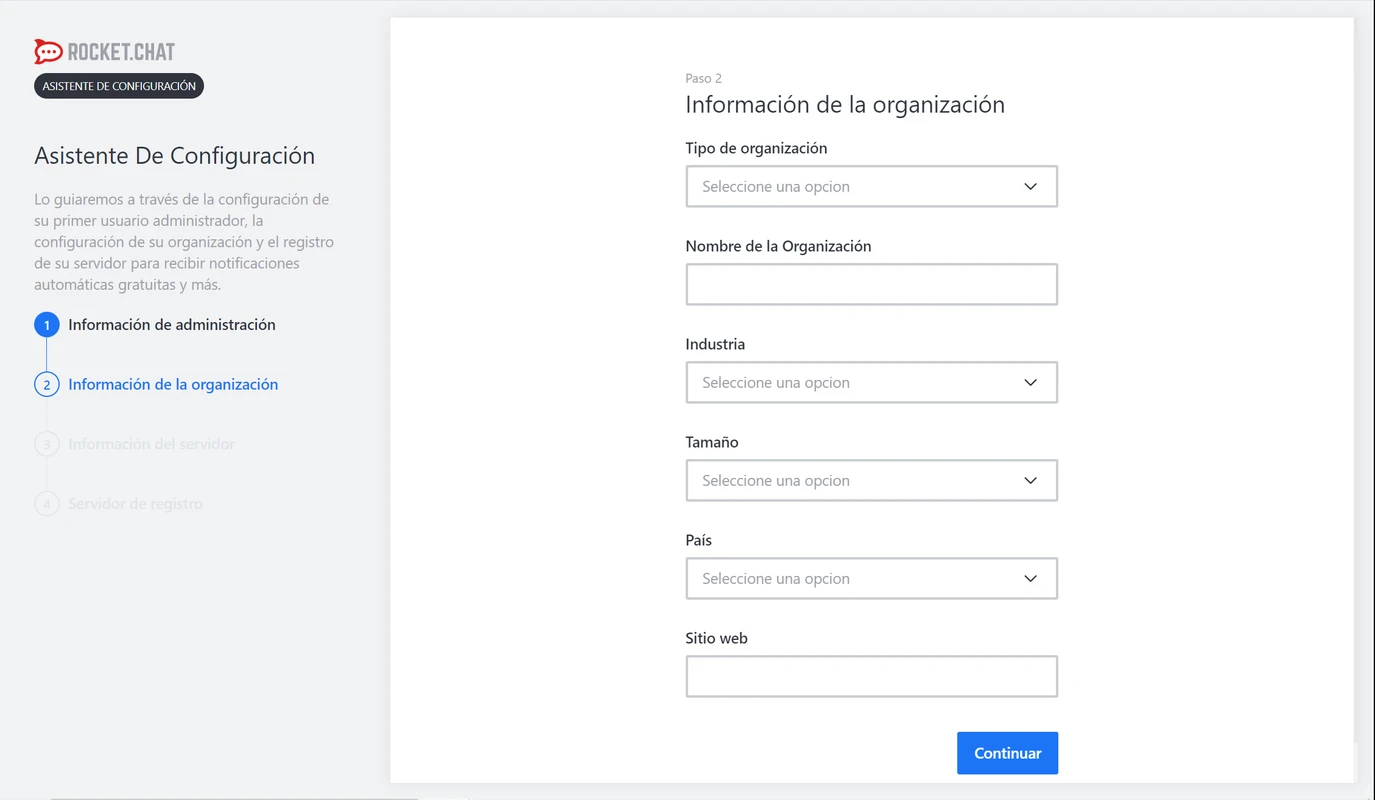
Task: Go to Información de administración step
Action: point(172,325)
